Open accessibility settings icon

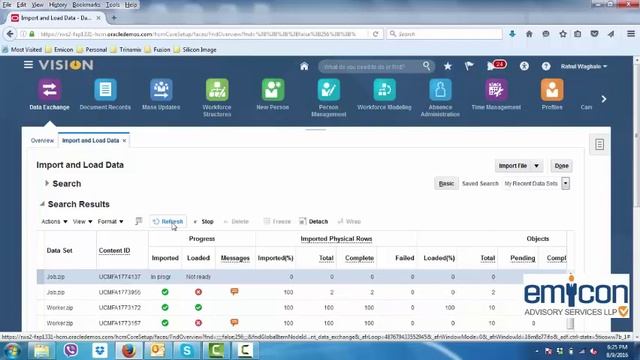click(x=524, y=66)
